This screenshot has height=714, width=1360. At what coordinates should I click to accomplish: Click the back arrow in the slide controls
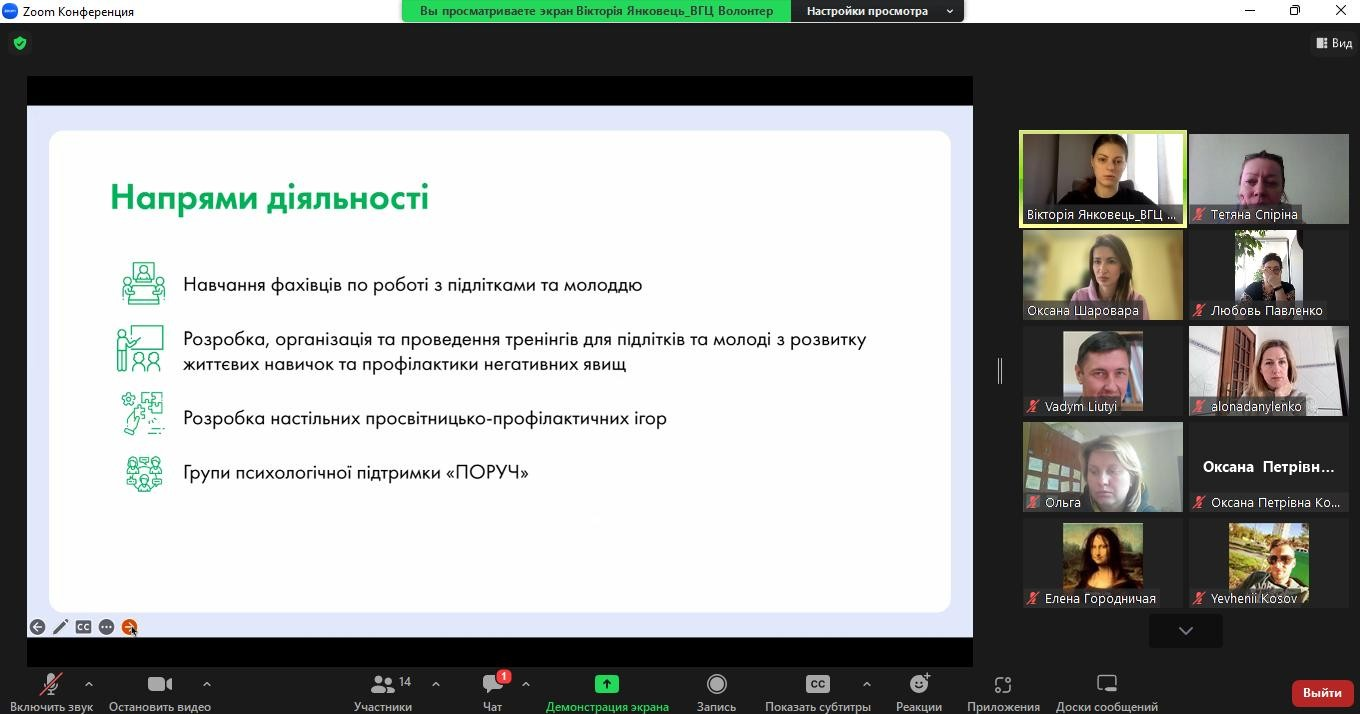point(37,627)
